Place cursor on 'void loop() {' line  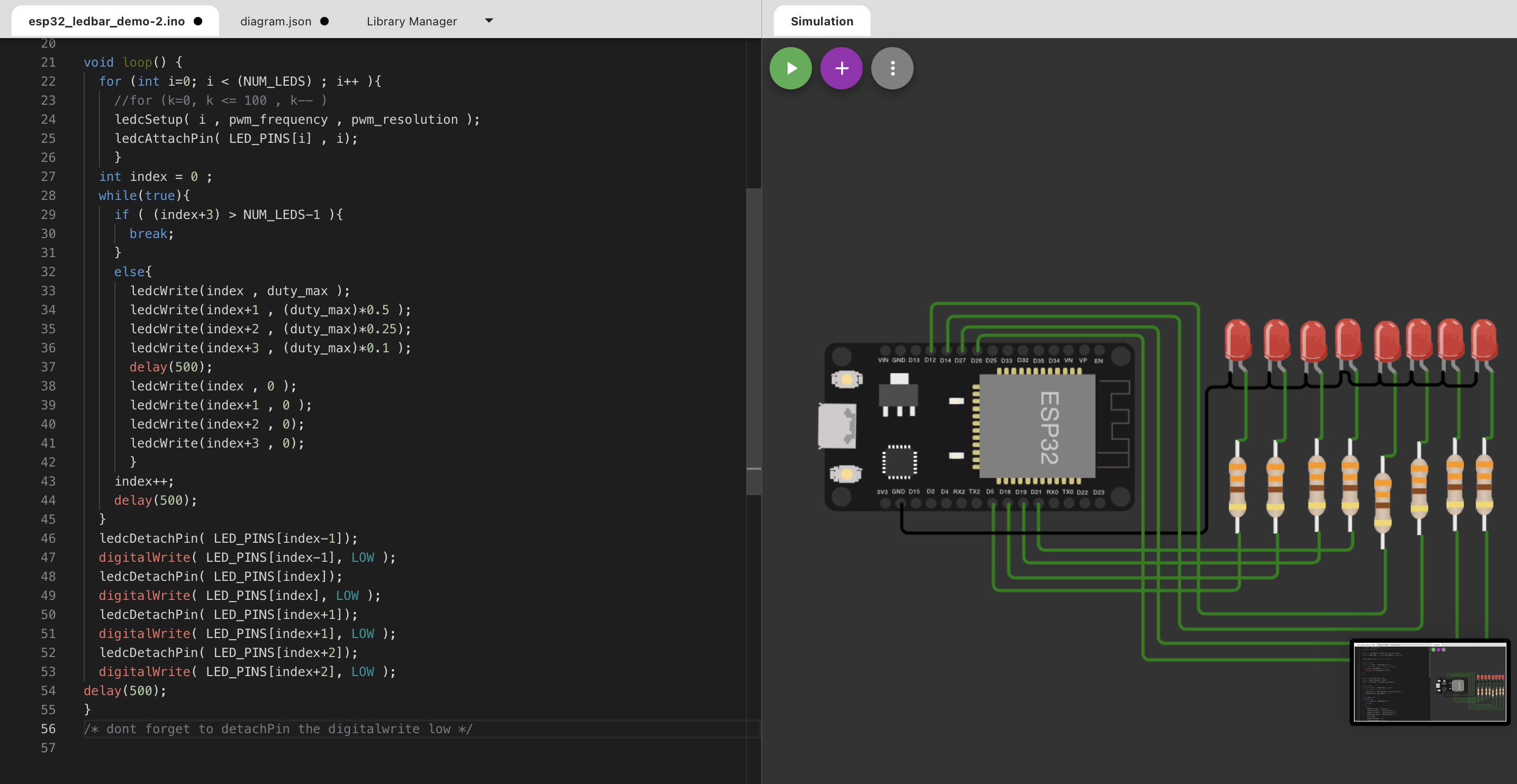click(x=133, y=62)
